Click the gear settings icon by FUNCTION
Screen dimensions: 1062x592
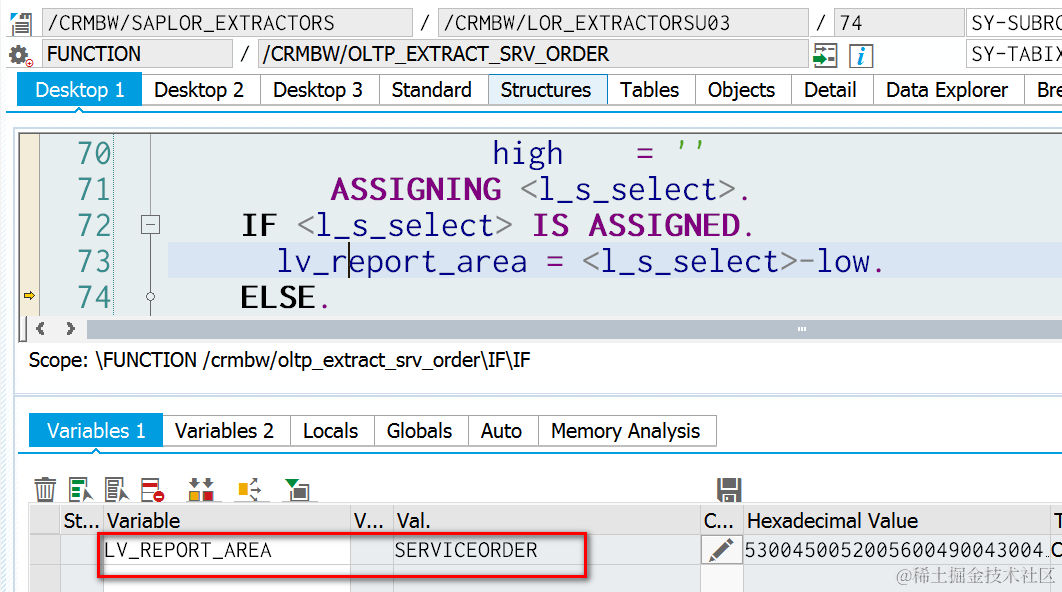tap(20, 55)
